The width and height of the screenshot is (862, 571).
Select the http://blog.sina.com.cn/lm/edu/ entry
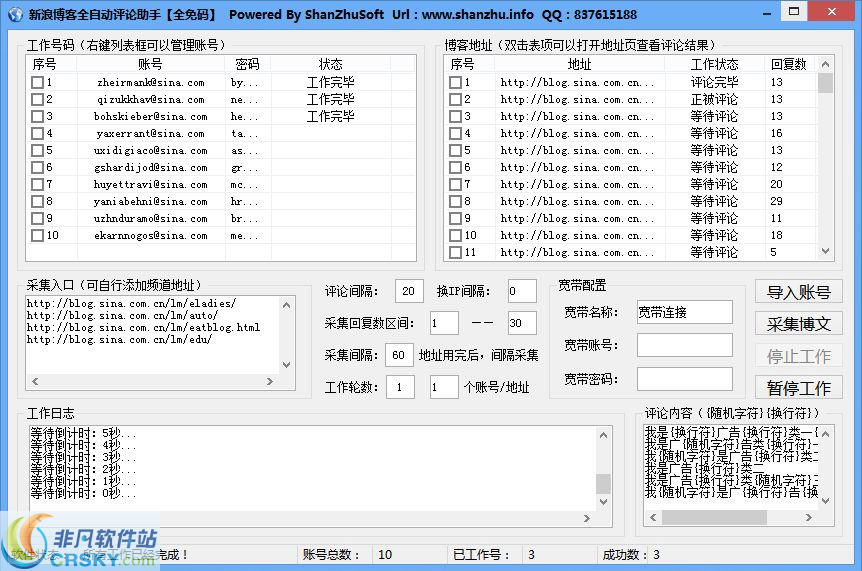pyautogui.click(x=119, y=340)
